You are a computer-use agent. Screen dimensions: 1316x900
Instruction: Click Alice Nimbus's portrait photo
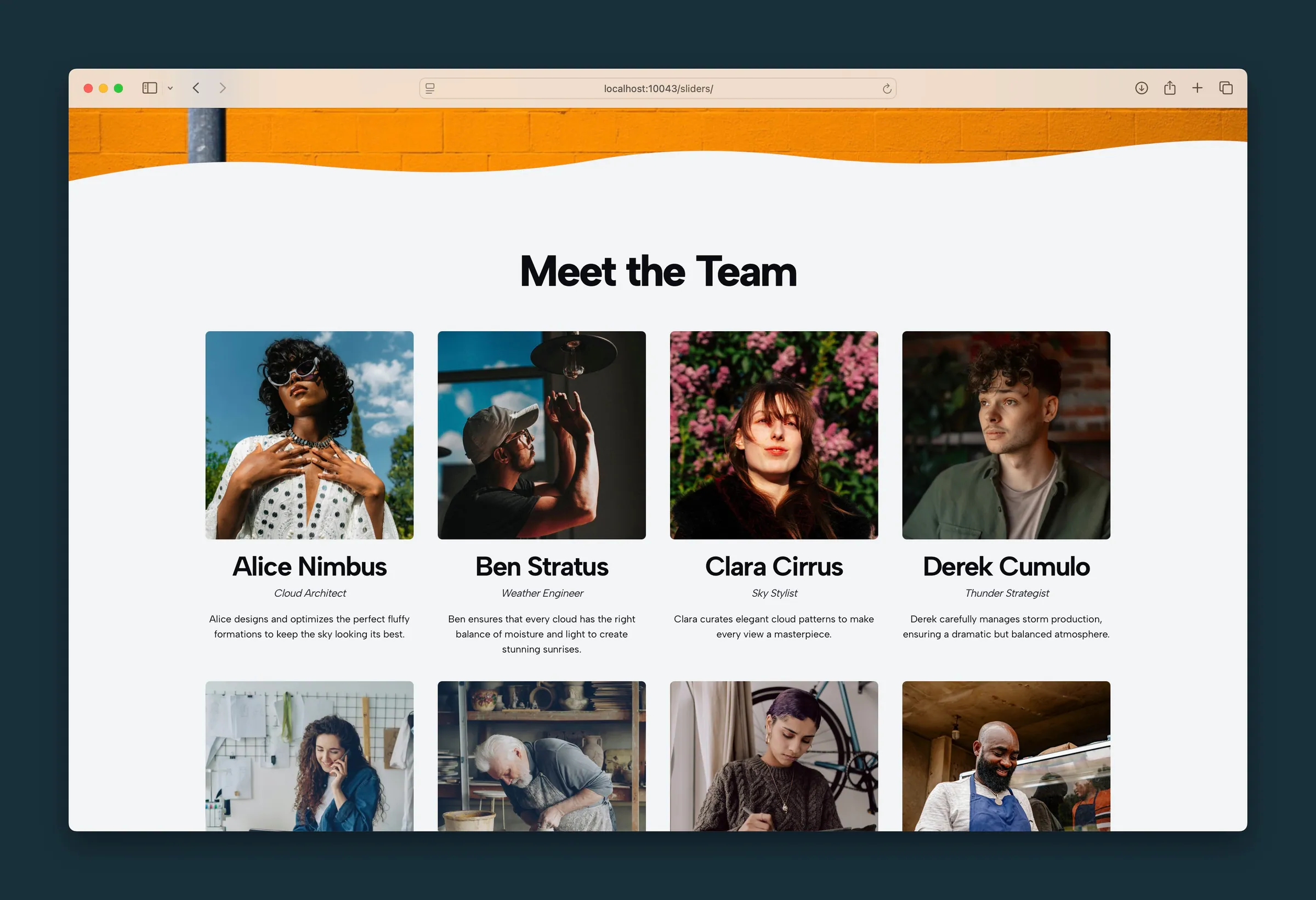309,435
